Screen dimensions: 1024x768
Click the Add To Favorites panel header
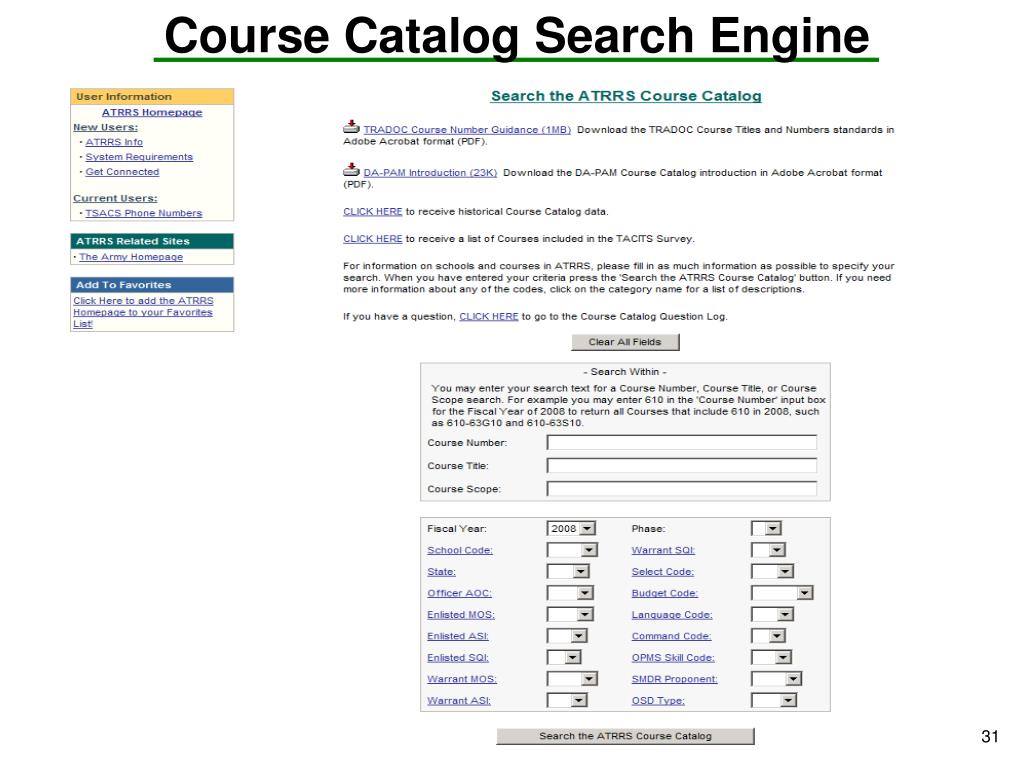click(152, 285)
